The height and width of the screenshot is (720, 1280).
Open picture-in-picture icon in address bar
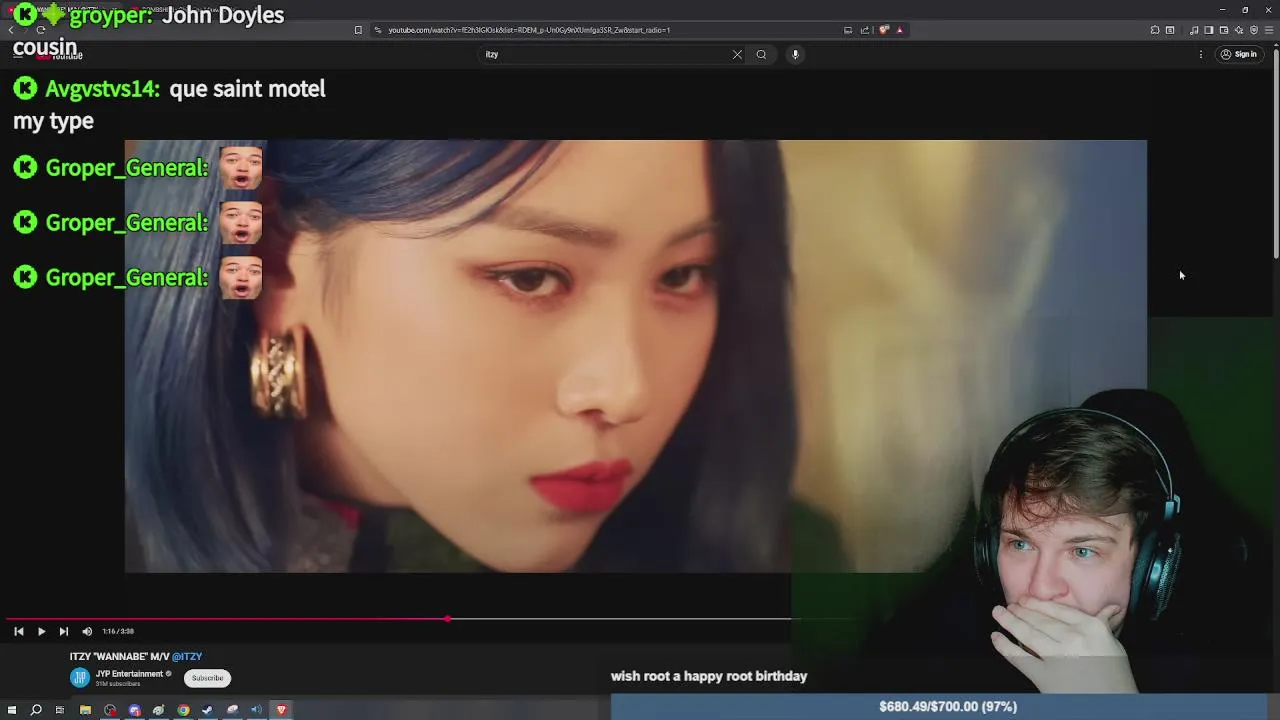(848, 30)
